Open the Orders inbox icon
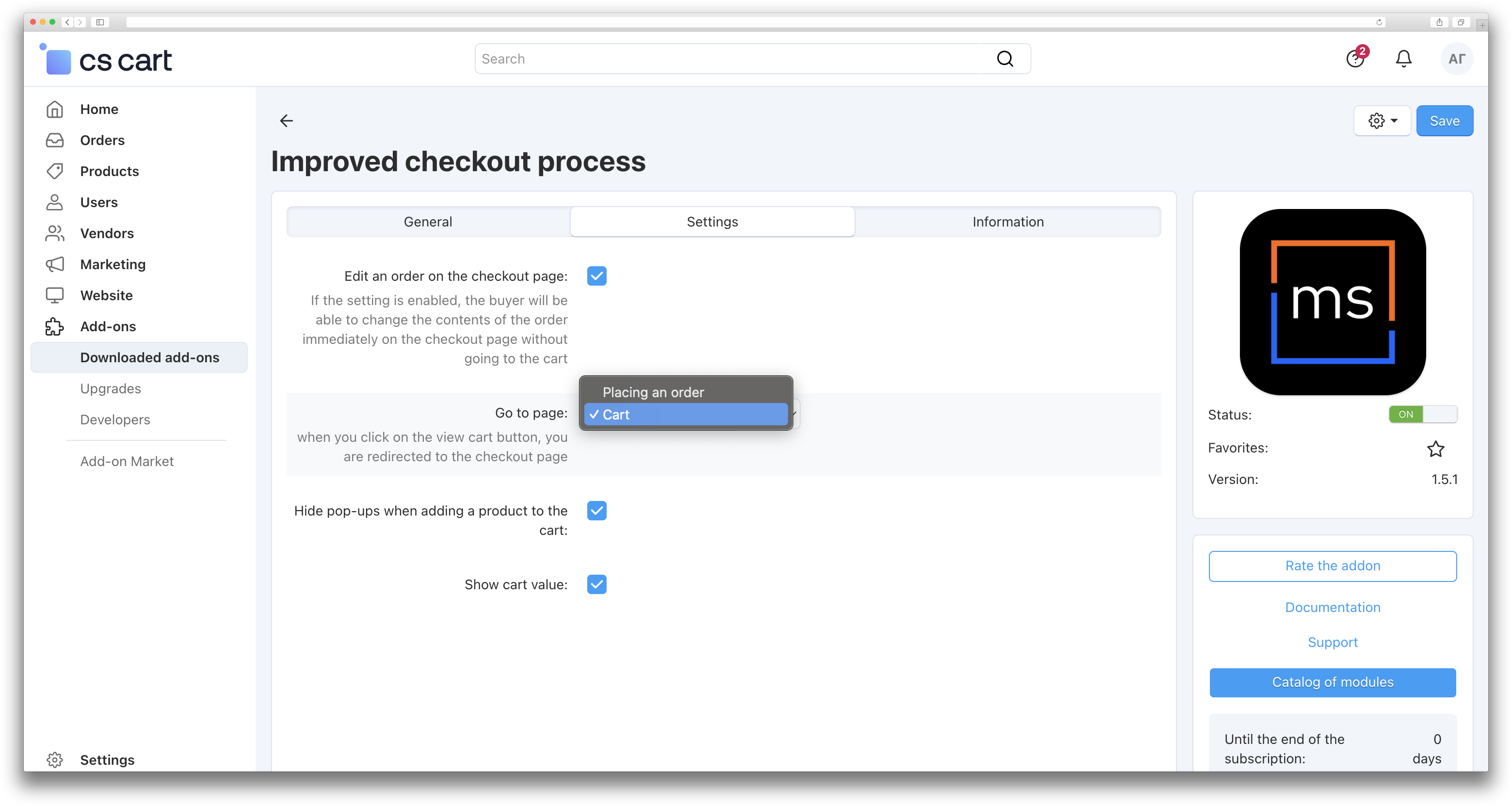This screenshot has height=806, width=1512. 55,140
